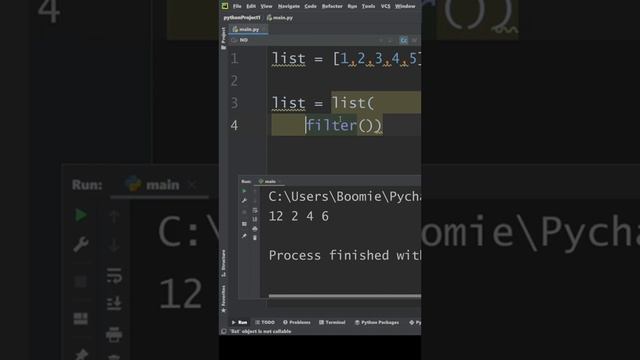Click the search magnifier icon in find bar

[234, 40]
